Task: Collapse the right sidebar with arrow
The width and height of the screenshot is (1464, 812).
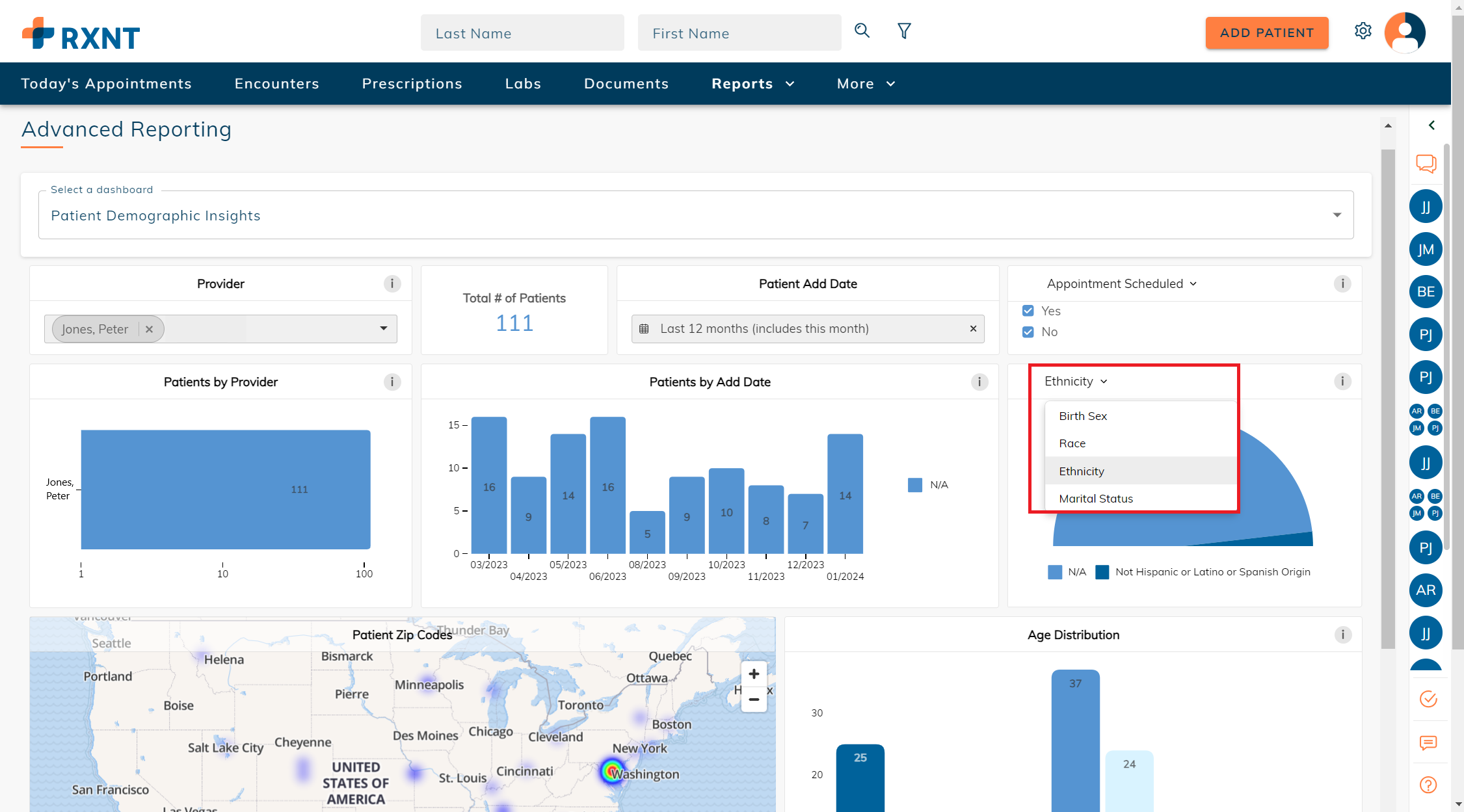Action: (1431, 125)
